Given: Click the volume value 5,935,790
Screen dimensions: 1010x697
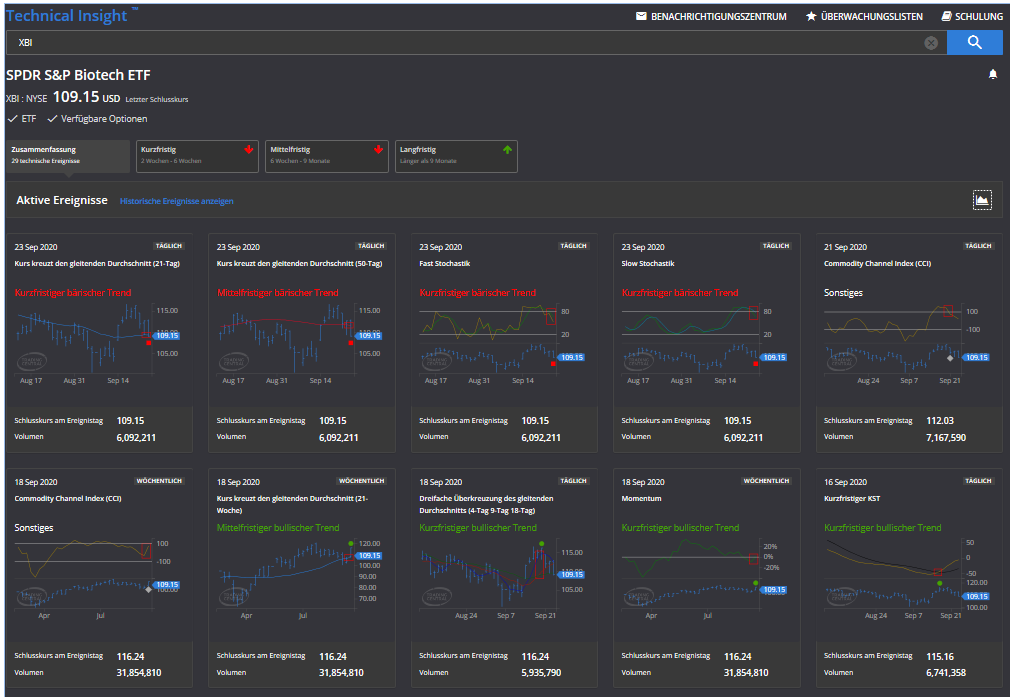Looking at the screenshot, I should (x=541, y=673).
